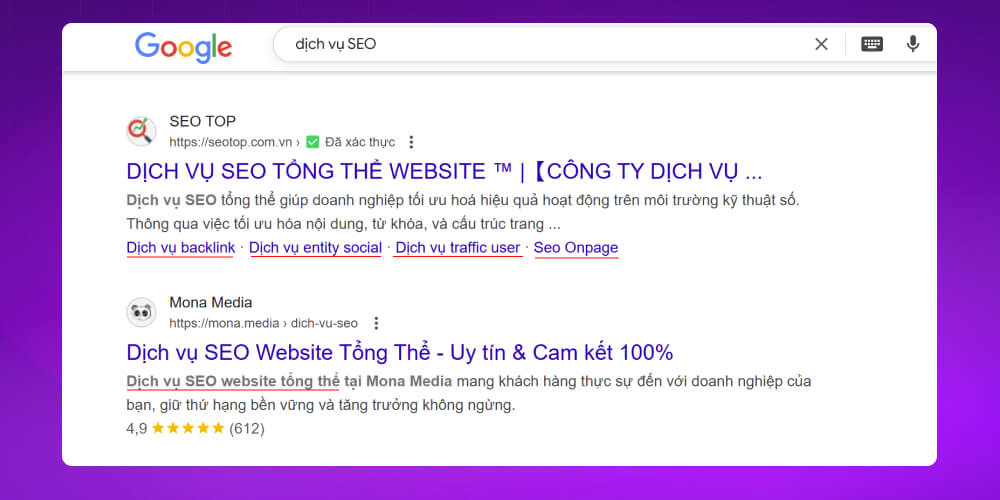The width and height of the screenshot is (1000, 500).
Task: Click the 'Mona Media' site name
Action: click(210, 302)
